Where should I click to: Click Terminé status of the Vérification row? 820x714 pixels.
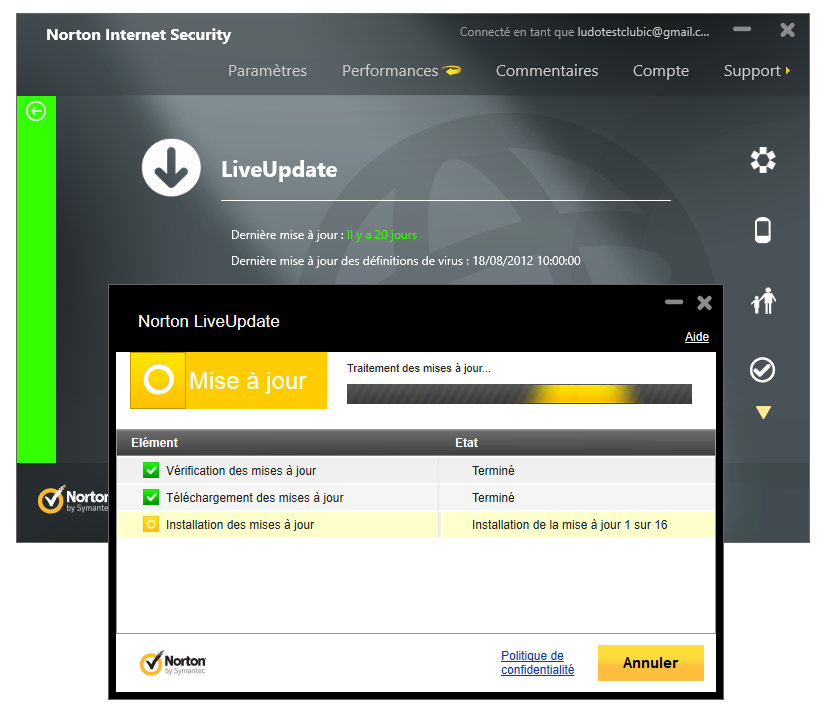pyautogui.click(x=493, y=471)
